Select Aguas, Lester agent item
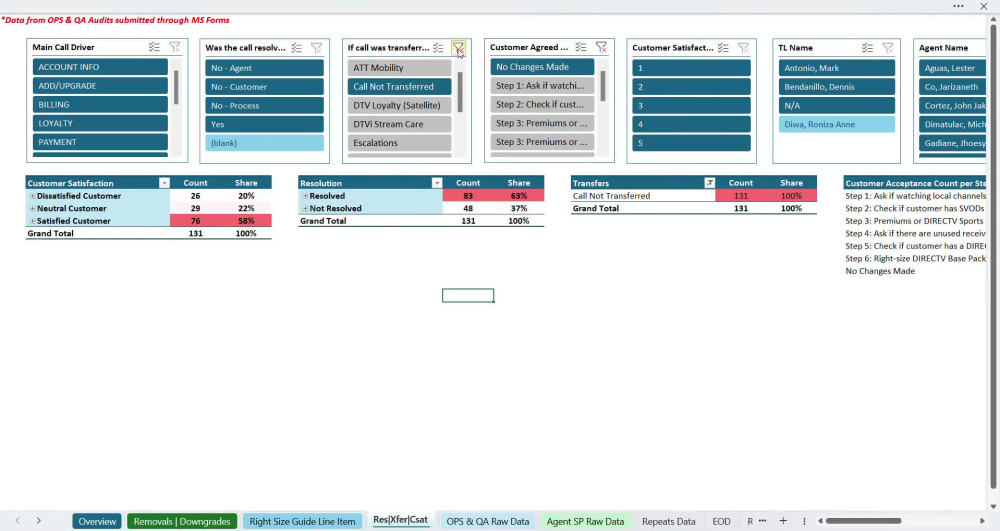The image size is (1000, 531). tap(953, 68)
